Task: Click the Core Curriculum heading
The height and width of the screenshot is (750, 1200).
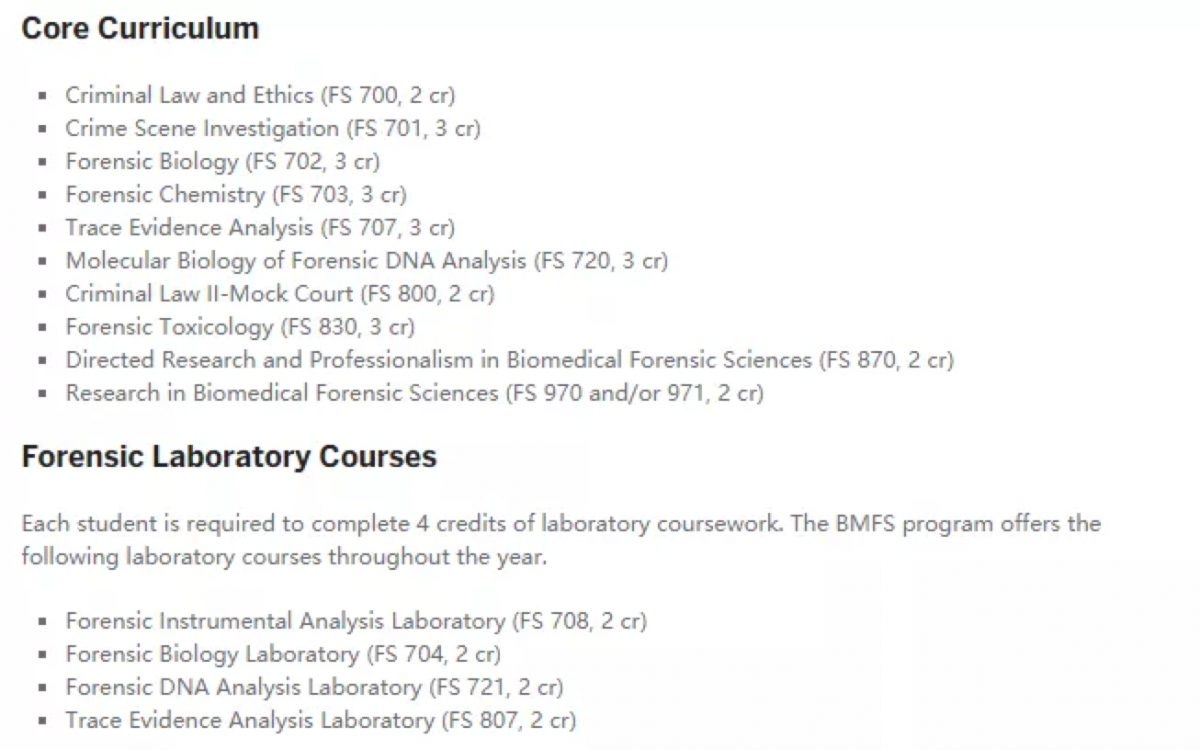Action: click(x=140, y=28)
